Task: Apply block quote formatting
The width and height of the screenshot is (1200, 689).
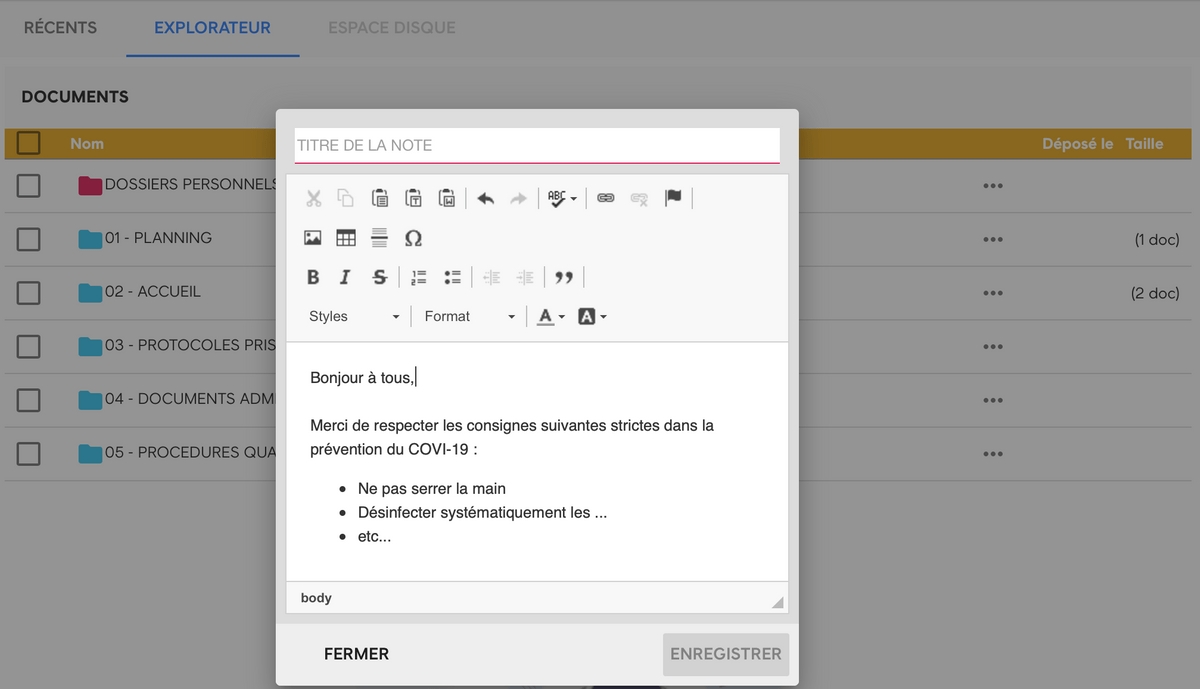Action: click(x=564, y=277)
